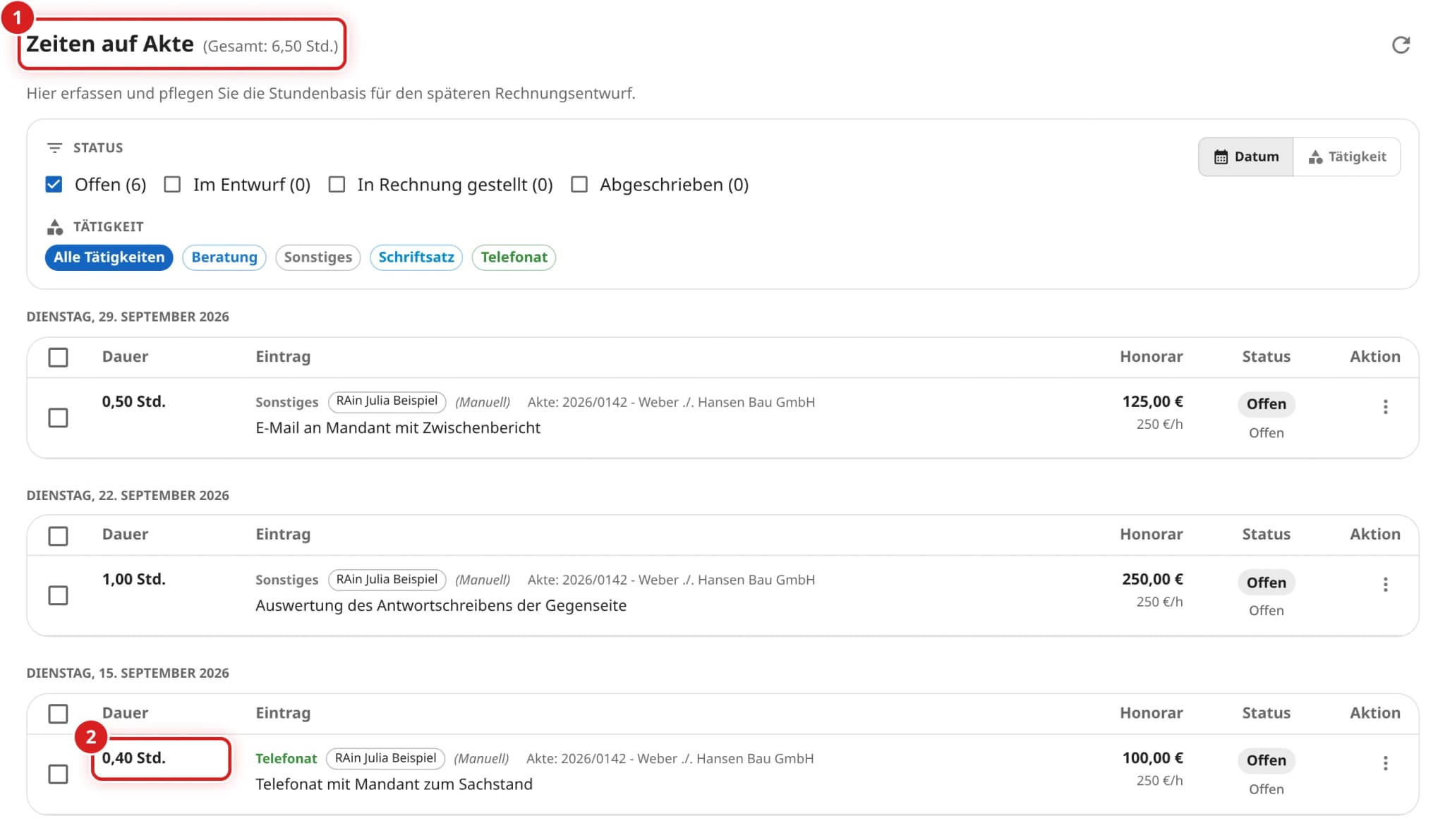Open the three-dot menu for 1,00 Std. entry
The image size is (1445, 840).
pos(1385,585)
